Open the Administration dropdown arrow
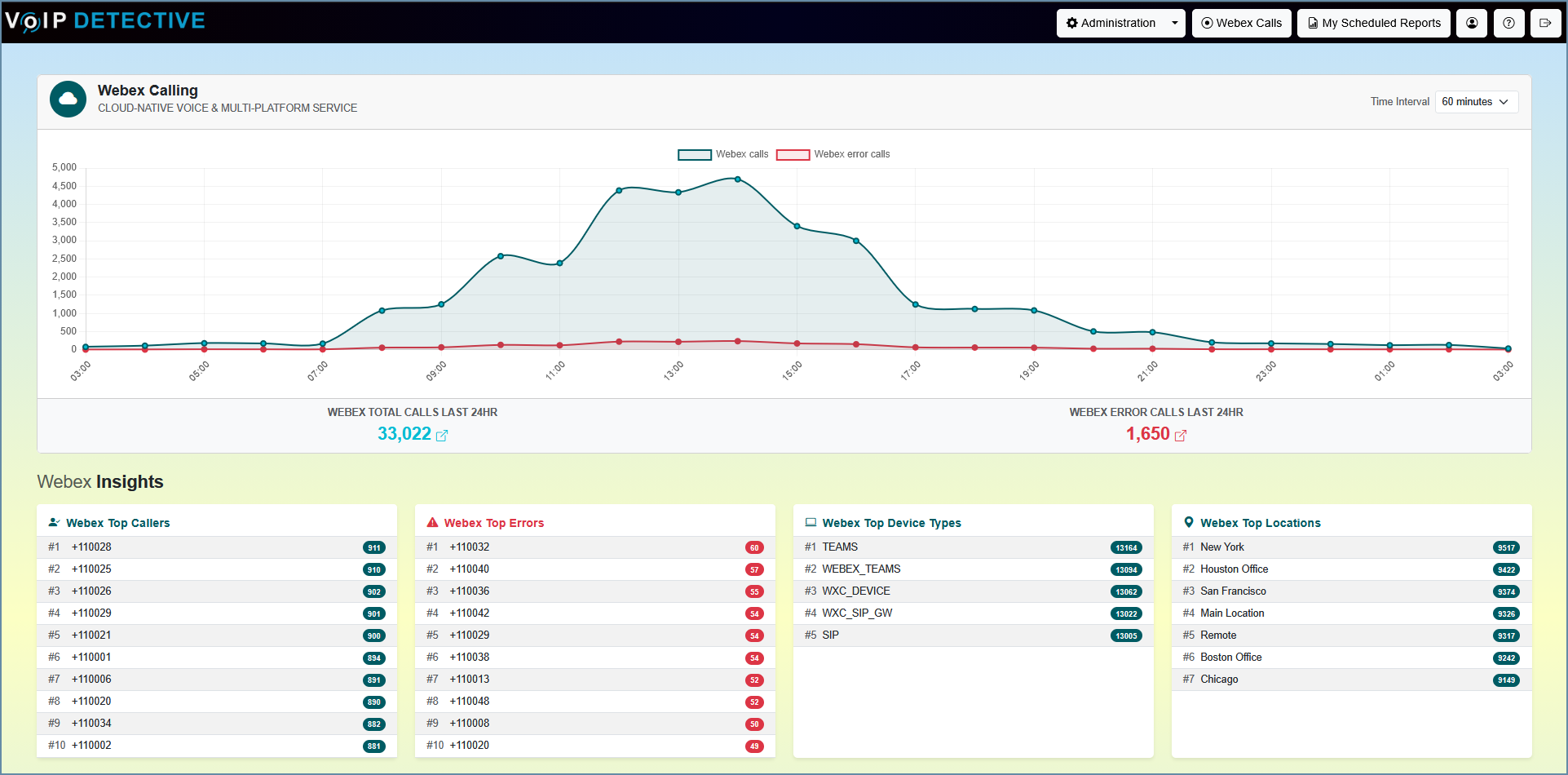The width and height of the screenshot is (1568, 775). pos(1174,23)
